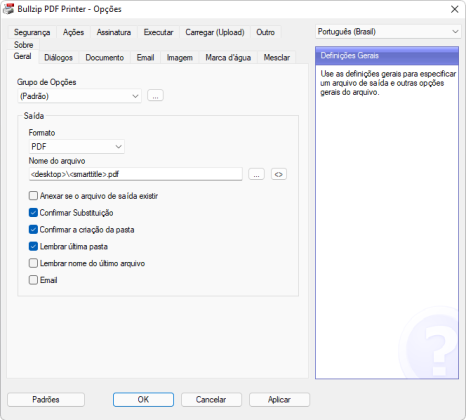Confirm settings with OK button
The height and width of the screenshot is (420, 466).
point(143,399)
